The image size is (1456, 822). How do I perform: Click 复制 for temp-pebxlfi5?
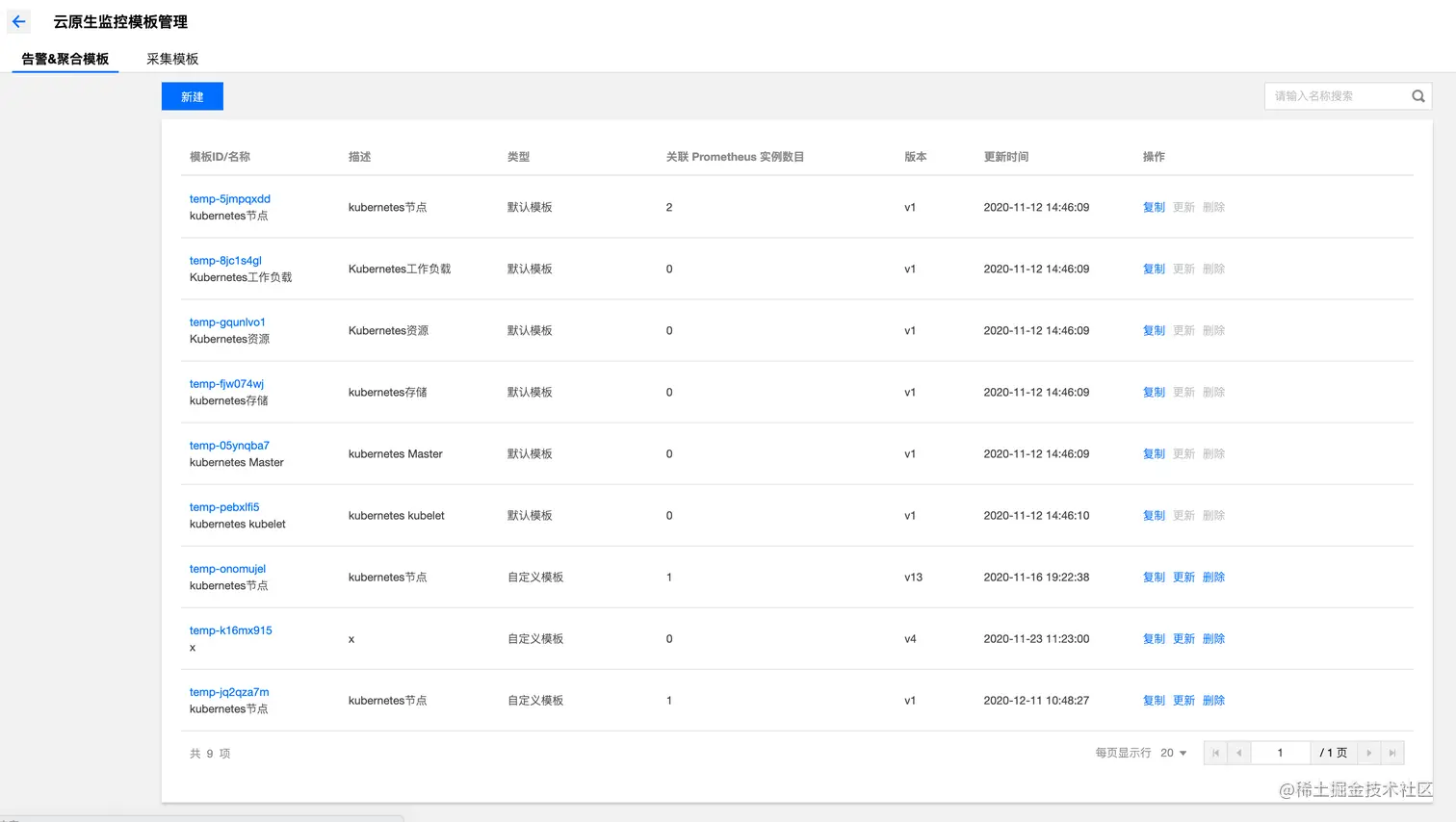[1154, 515]
